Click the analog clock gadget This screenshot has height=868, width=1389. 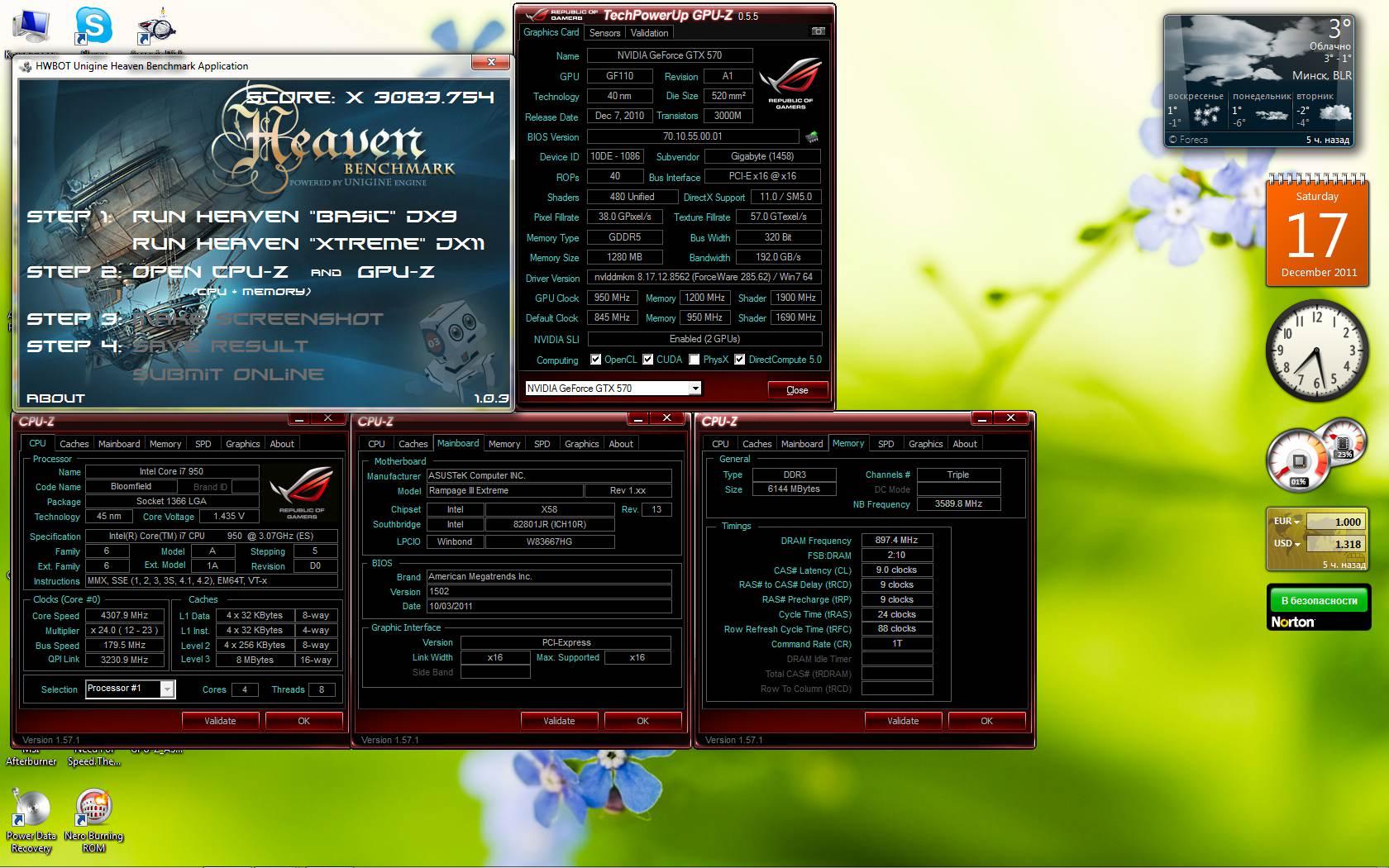pos(1317,351)
